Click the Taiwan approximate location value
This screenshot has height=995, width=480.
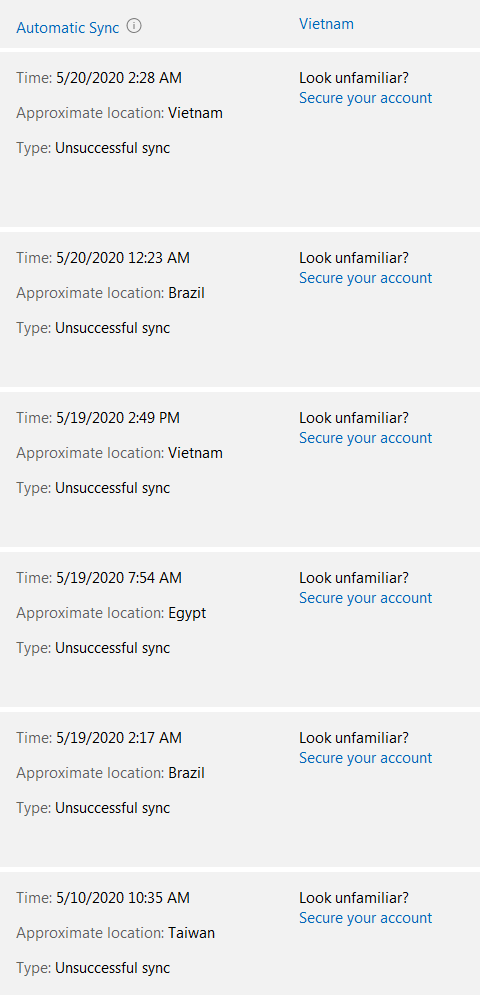pyautogui.click(x=192, y=933)
